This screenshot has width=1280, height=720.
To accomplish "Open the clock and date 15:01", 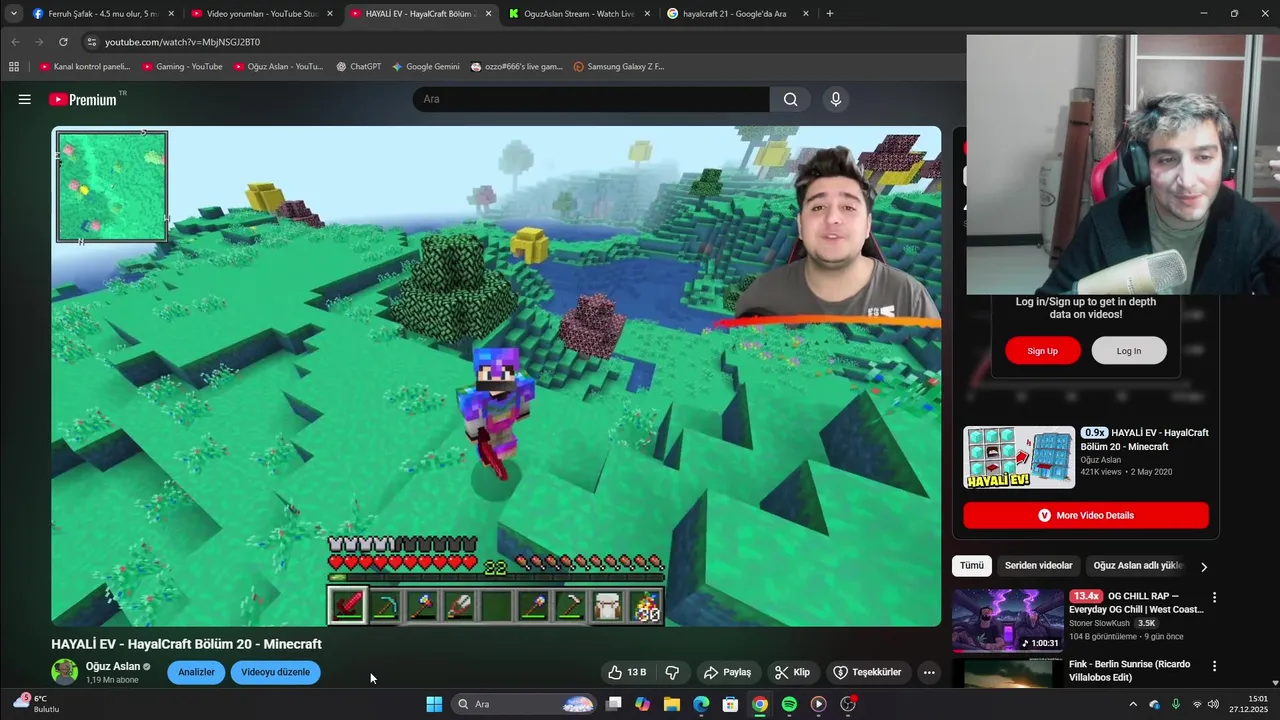I will (x=1250, y=704).
